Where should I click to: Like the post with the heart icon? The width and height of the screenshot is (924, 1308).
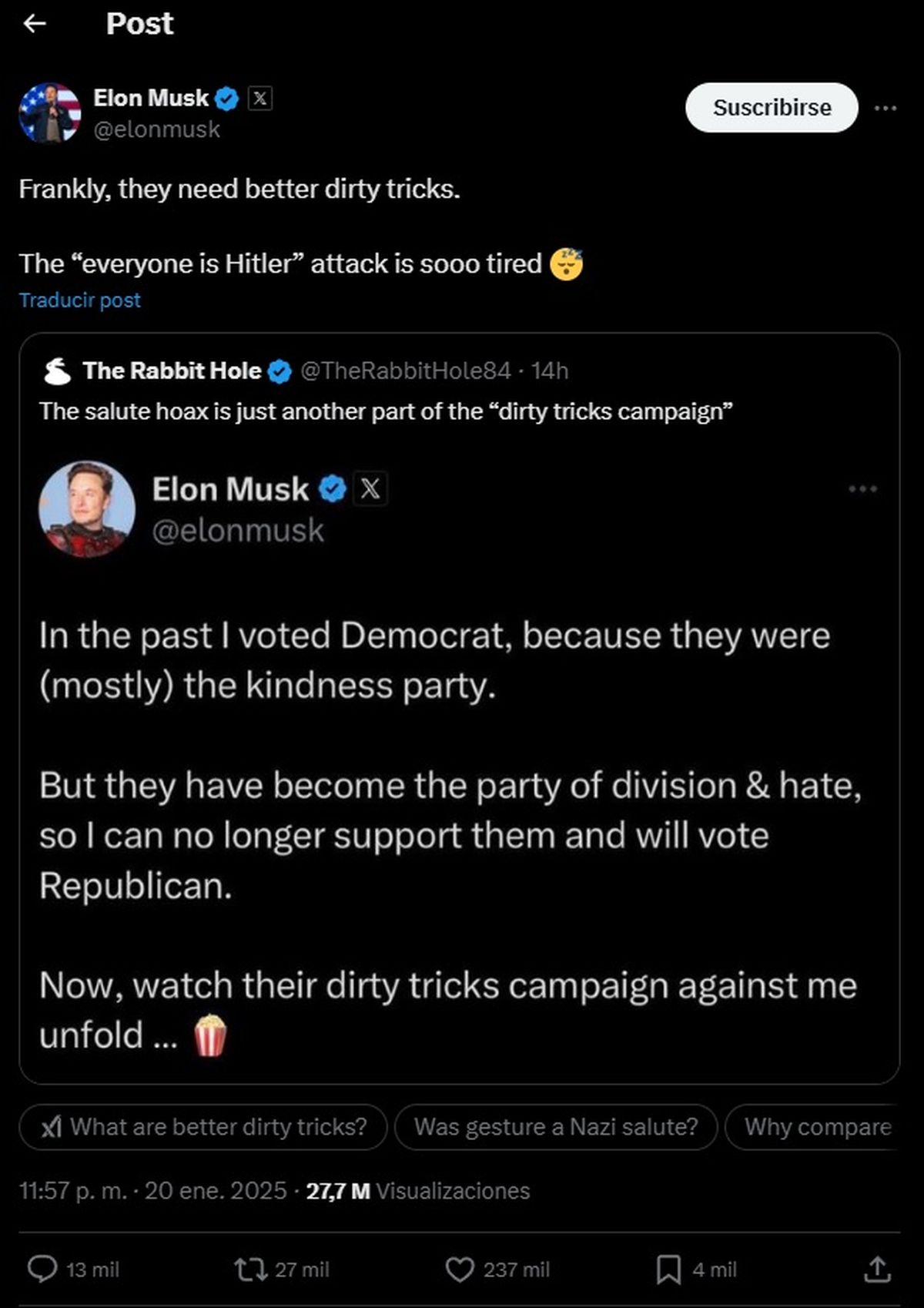(460, 1269)
